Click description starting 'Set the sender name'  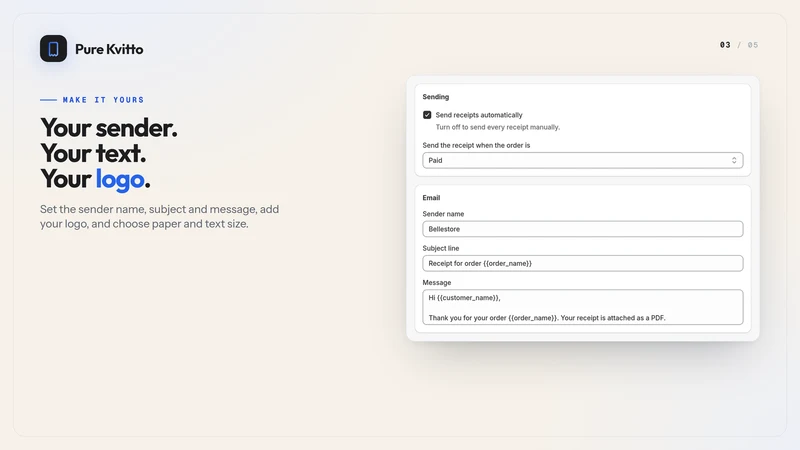point(160,216)
